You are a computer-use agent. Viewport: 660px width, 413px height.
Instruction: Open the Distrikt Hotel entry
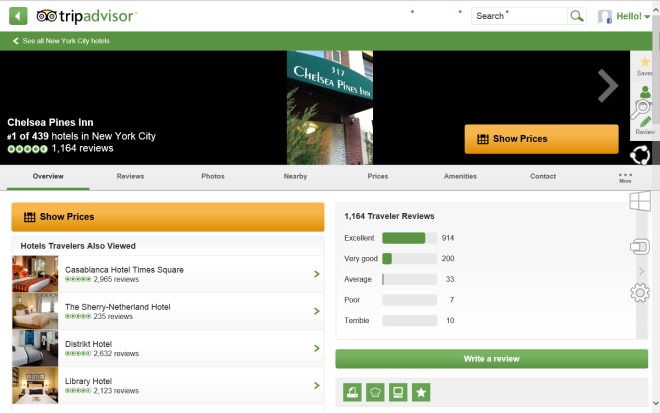pos(168,348)
